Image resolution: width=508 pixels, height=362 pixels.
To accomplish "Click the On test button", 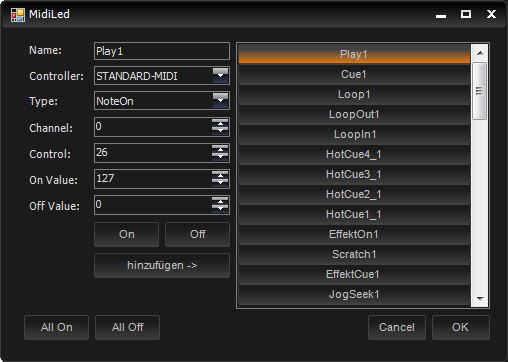I will (127, 234).
